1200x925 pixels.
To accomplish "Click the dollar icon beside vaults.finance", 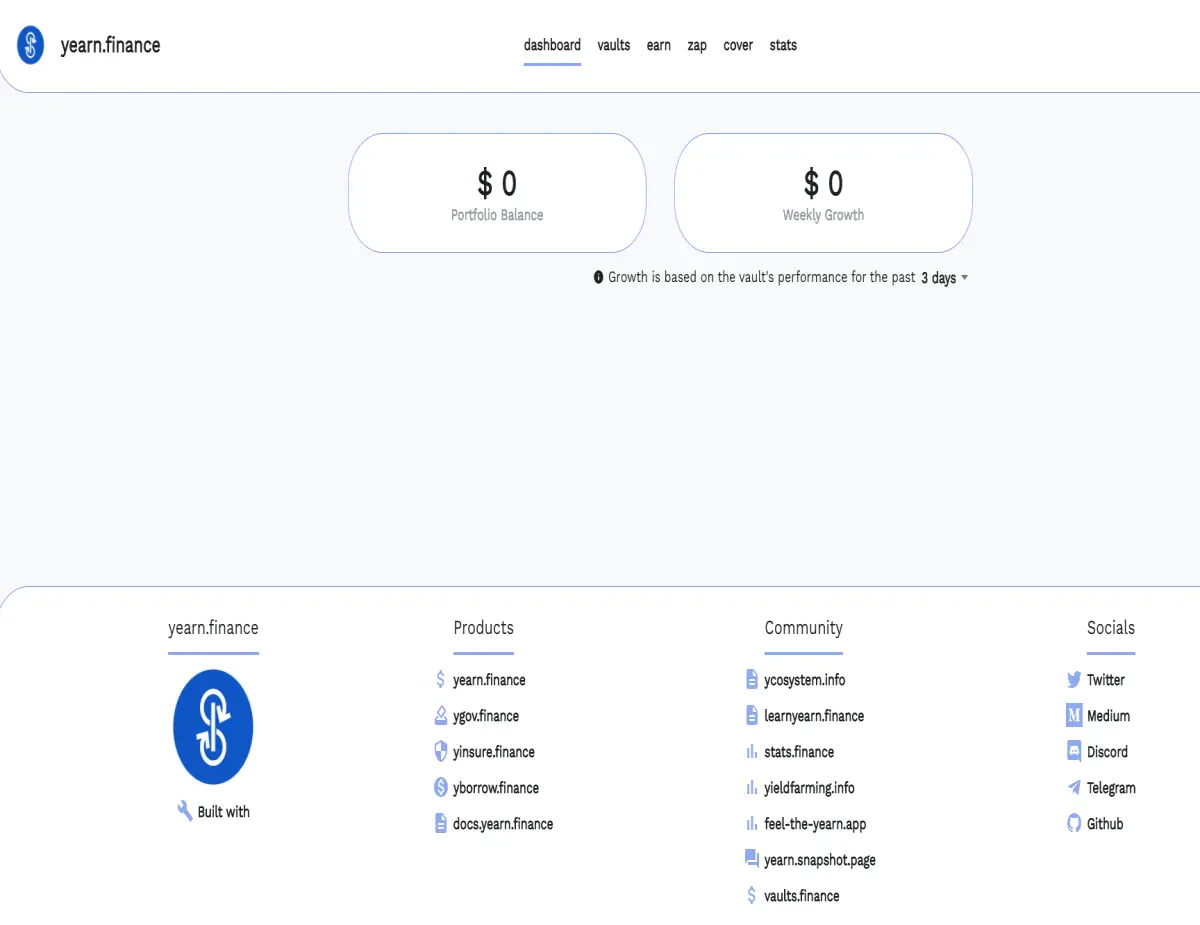I will coord(752,896).
